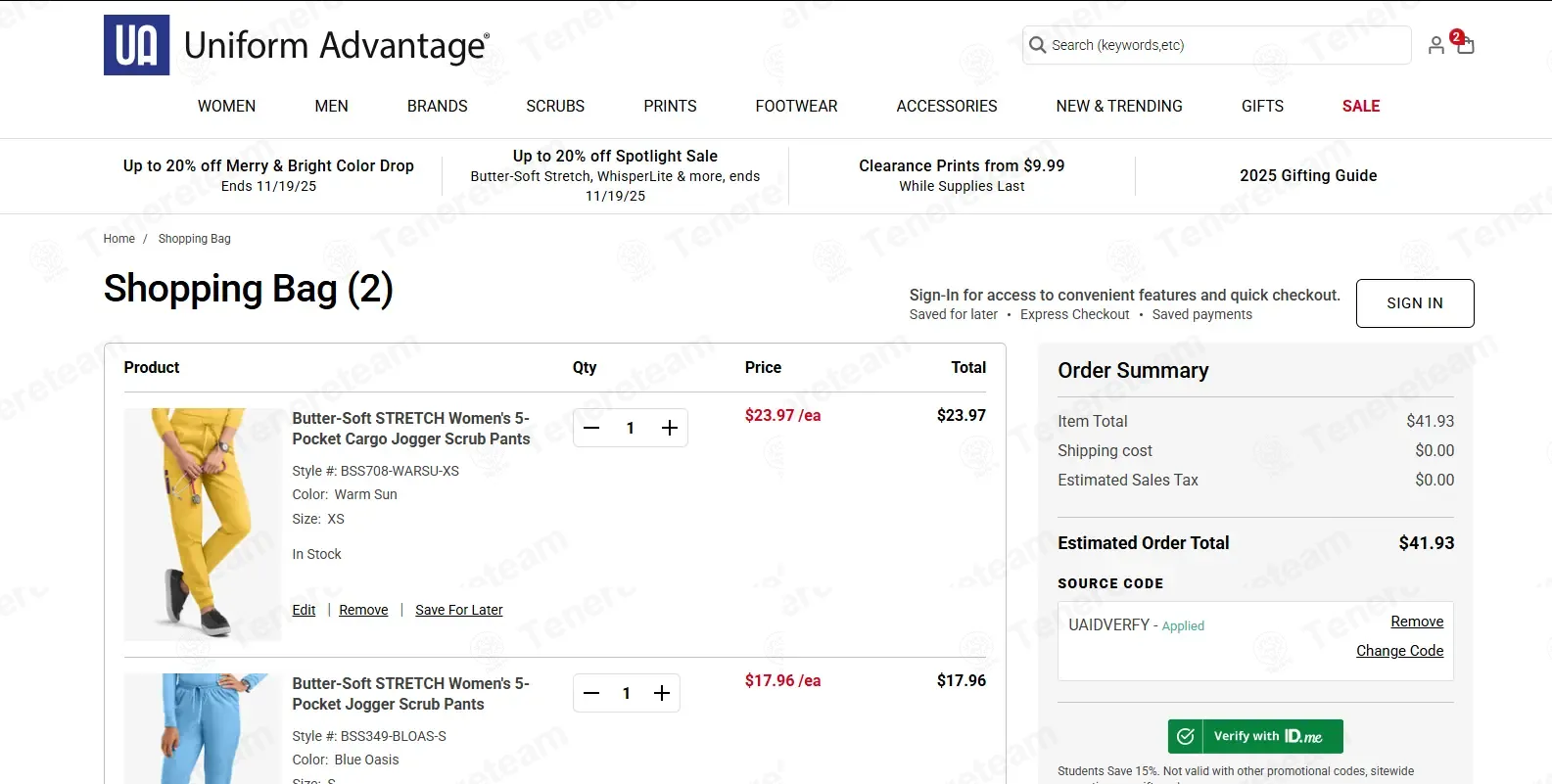Increase quantity of Cargo Jogger Scrub Pants
This screenshot has width=1552, height=784.
tap(670, 428)
